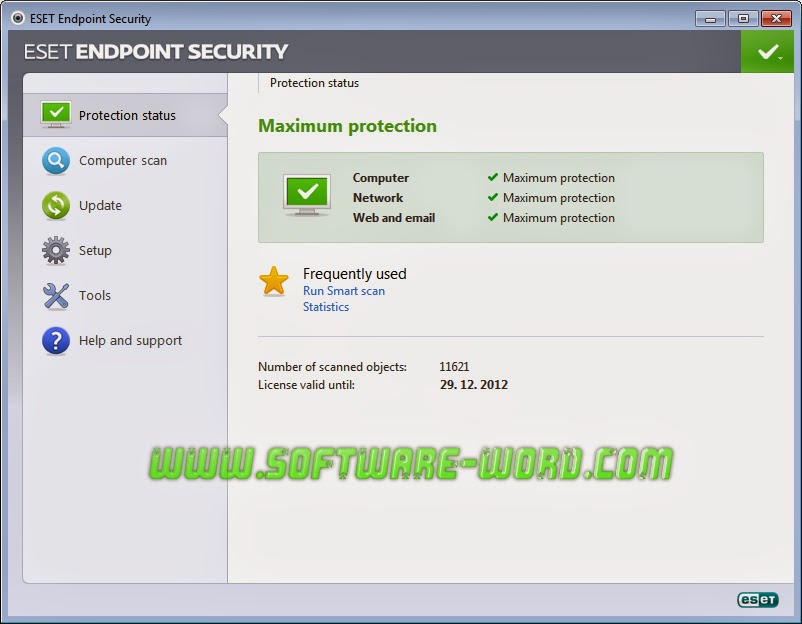This screenshot has height=624, width=802.
Task: Click Number of scanned objects label
Action: [x=332, y=367]
